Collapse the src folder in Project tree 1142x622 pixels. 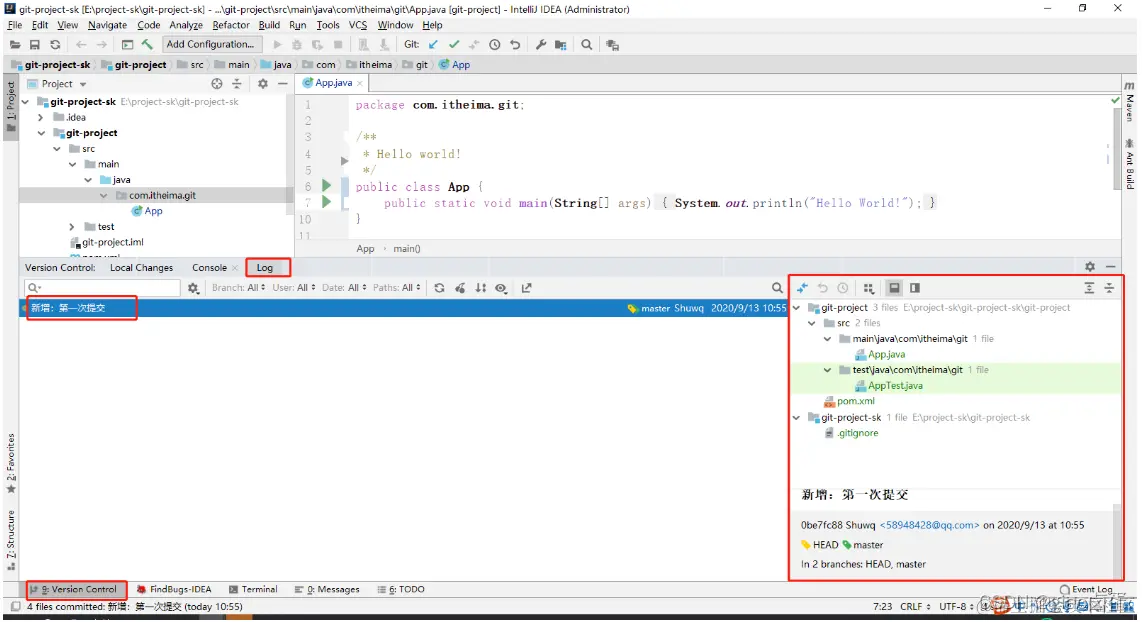click(57, 149)
